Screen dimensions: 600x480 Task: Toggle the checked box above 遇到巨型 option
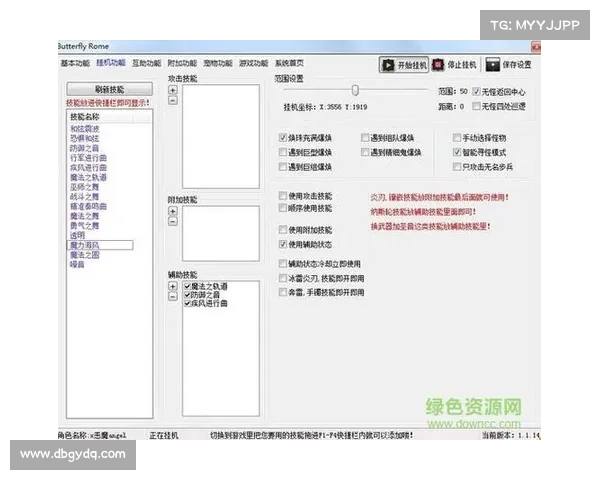pos(283,137)
